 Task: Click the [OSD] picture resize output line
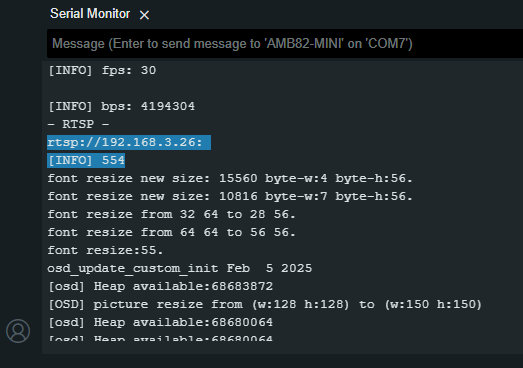point(265,305)
